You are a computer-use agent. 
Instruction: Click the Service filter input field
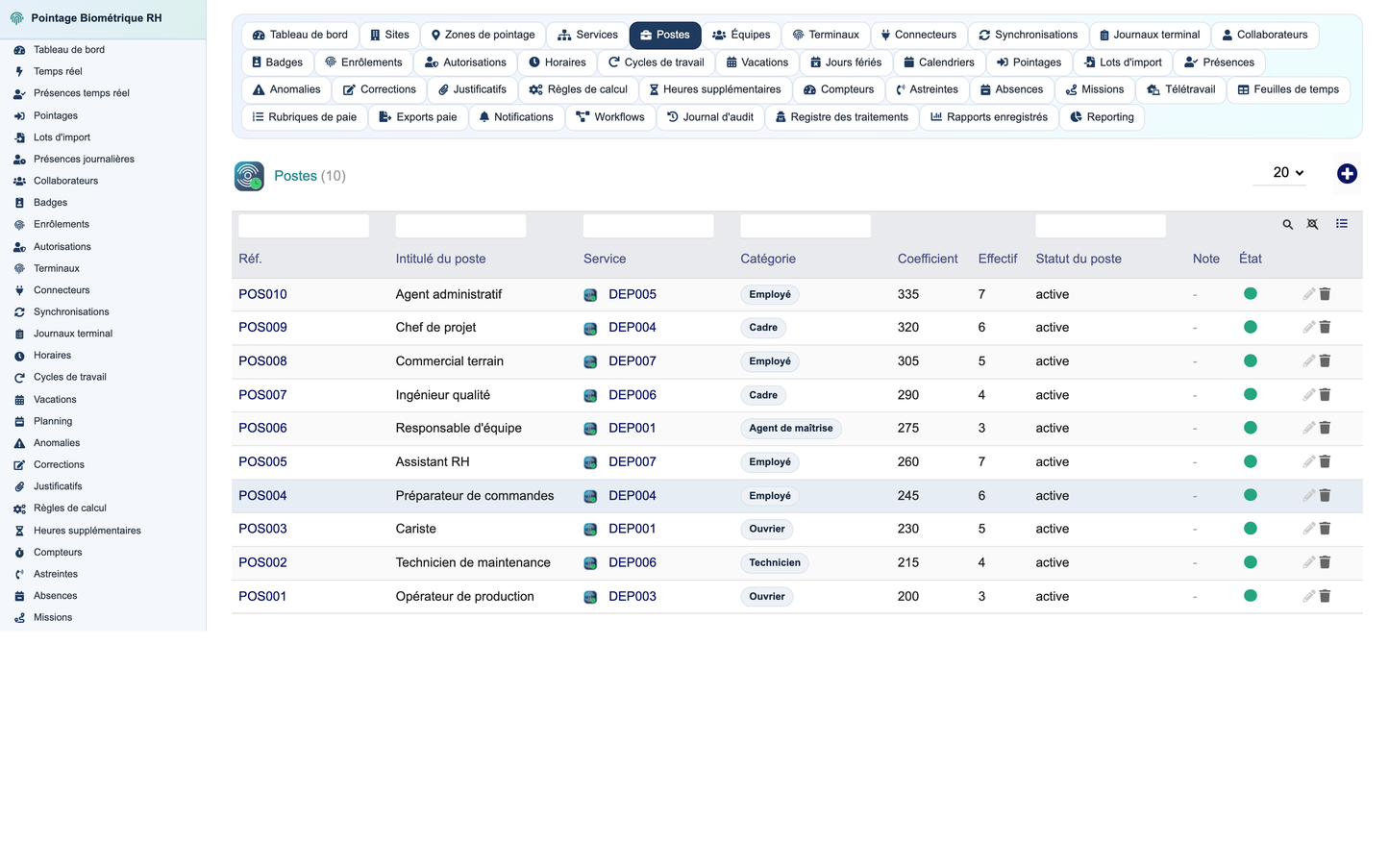click(x=649, y=226)
